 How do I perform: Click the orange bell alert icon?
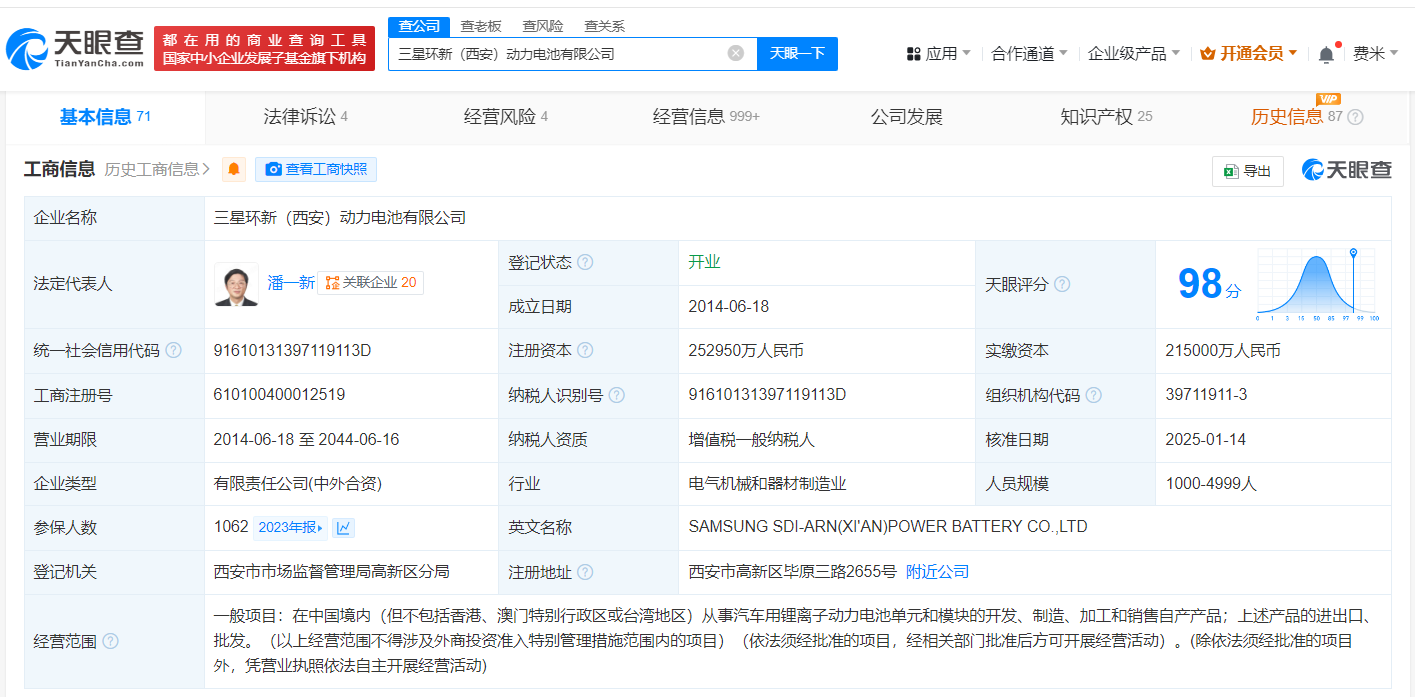pyautogui.click(x=234, y=169)
